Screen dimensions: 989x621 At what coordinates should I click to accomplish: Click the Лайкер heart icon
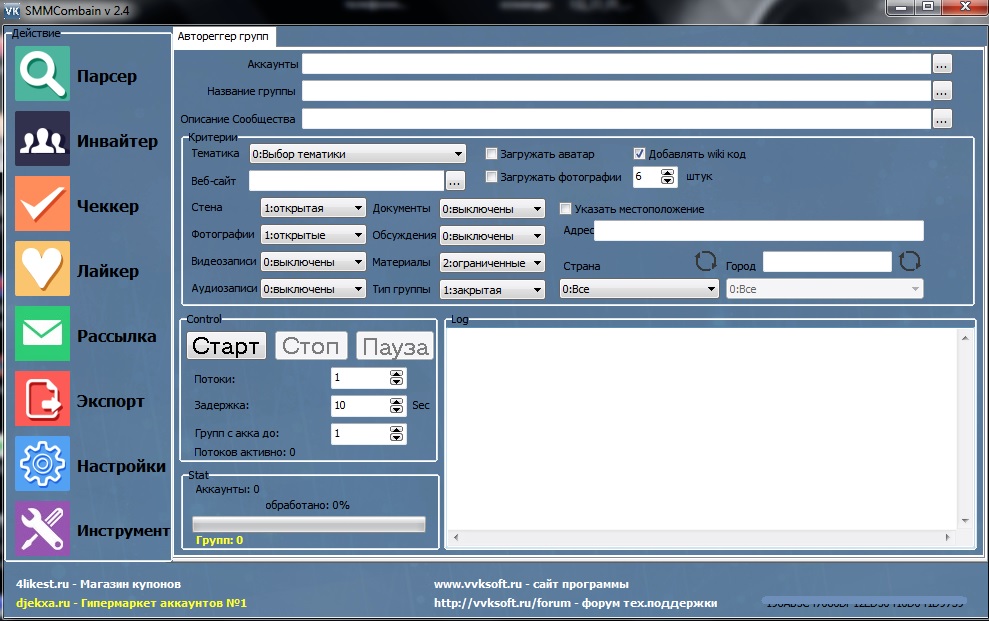(x=42, y=269)
